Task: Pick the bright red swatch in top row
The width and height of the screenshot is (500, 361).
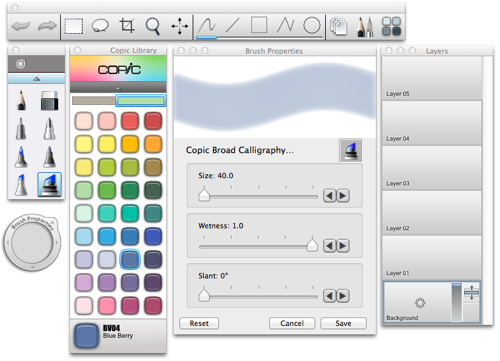Action: (130, 121)
